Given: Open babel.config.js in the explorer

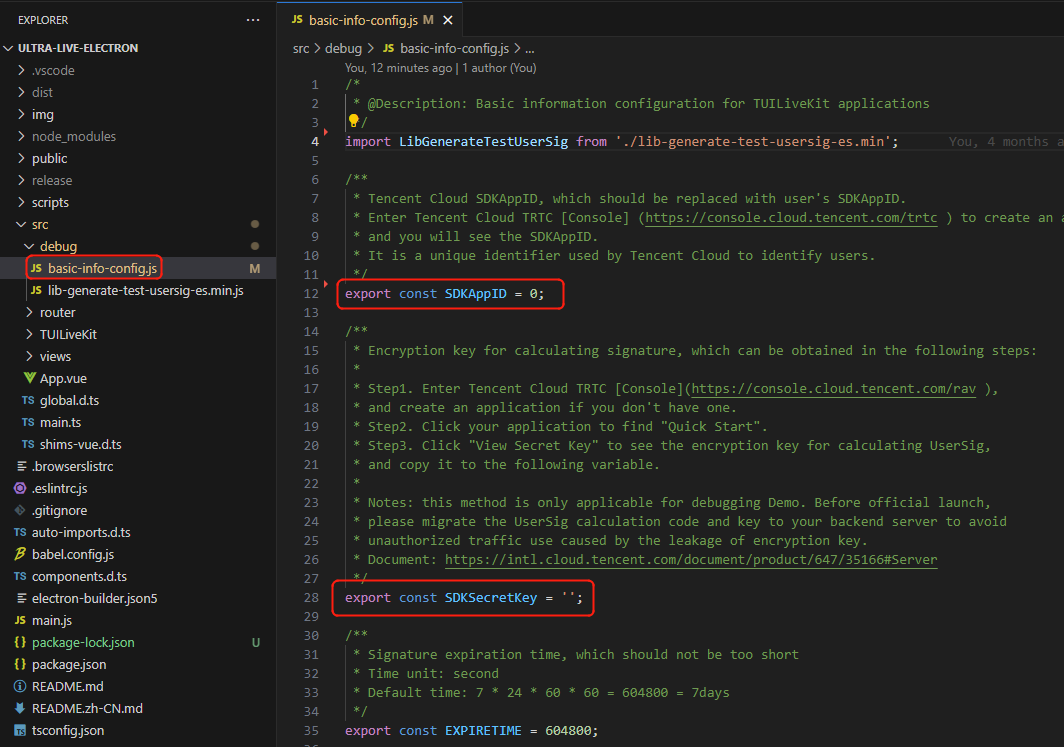Looking at the screenshot, I should 72,554.
